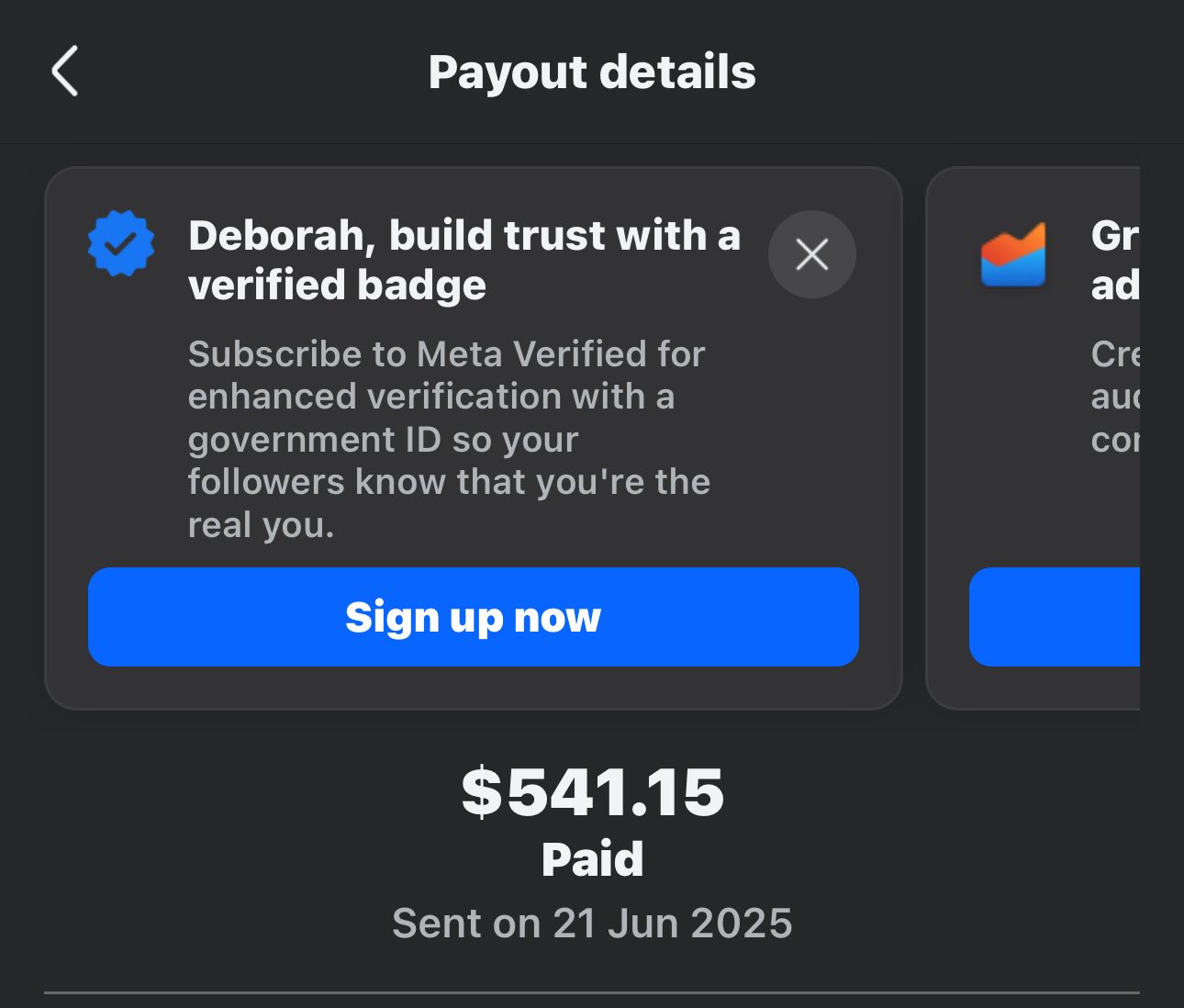Screen dimensions: 1184x1008
Task: Open the second card heading starting with "Gr"
Action: [x=1114, y=260]
